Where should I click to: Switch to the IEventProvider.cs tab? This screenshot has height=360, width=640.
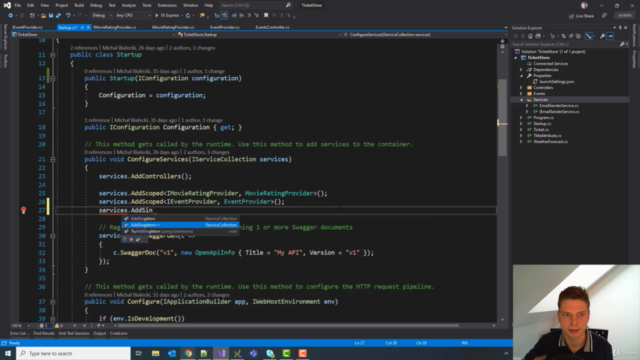(27, 27)
